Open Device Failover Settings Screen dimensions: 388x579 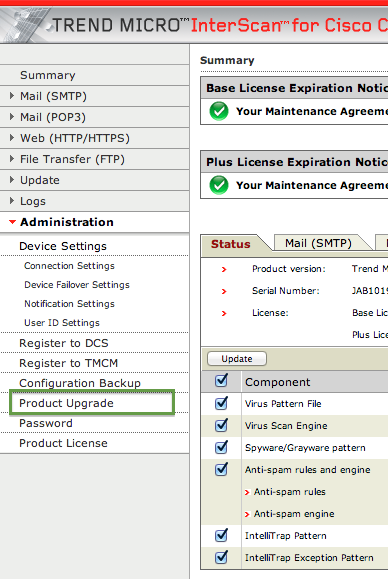77,285
